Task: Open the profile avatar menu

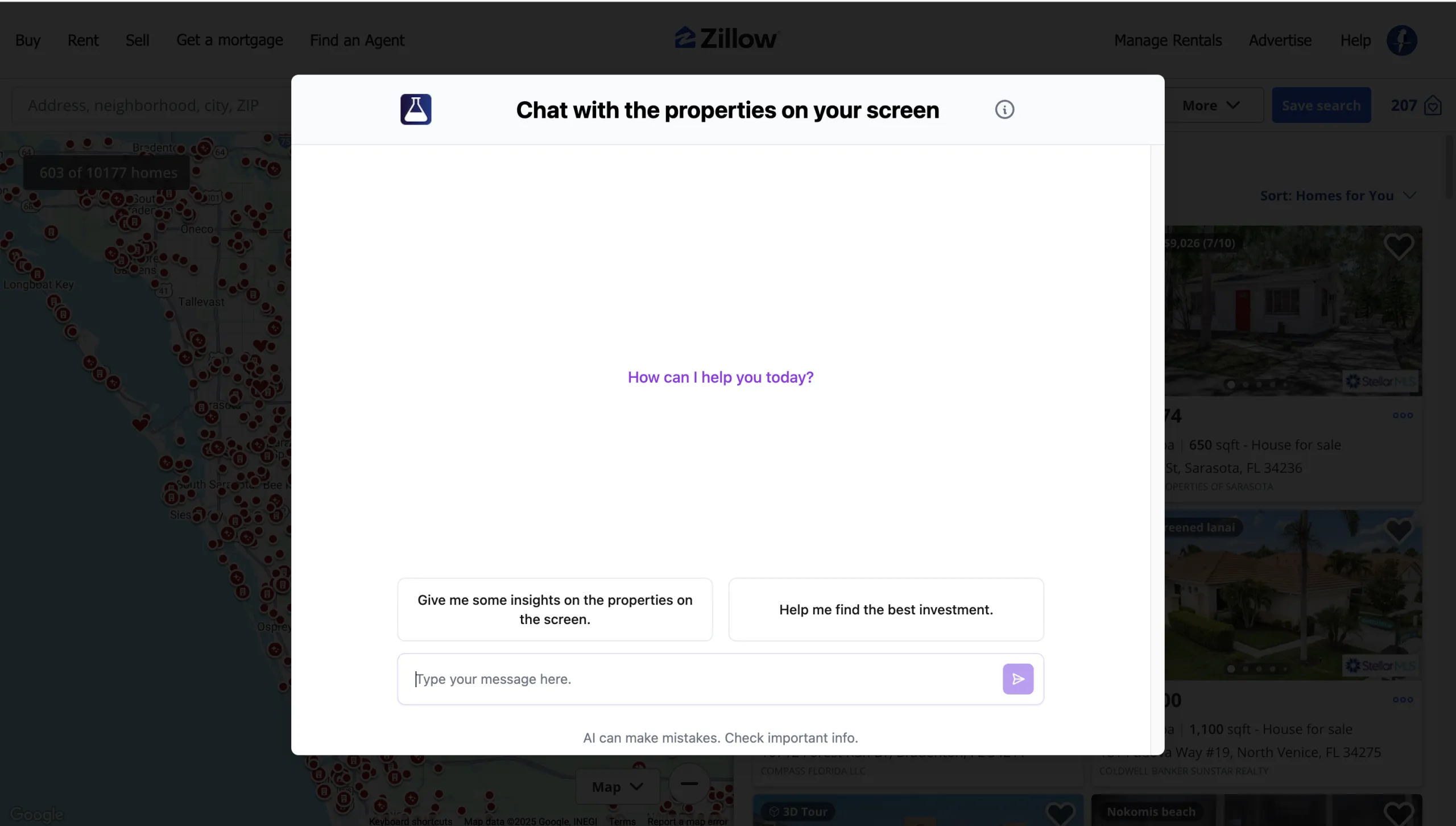Action: click(x=1403, y=40)
